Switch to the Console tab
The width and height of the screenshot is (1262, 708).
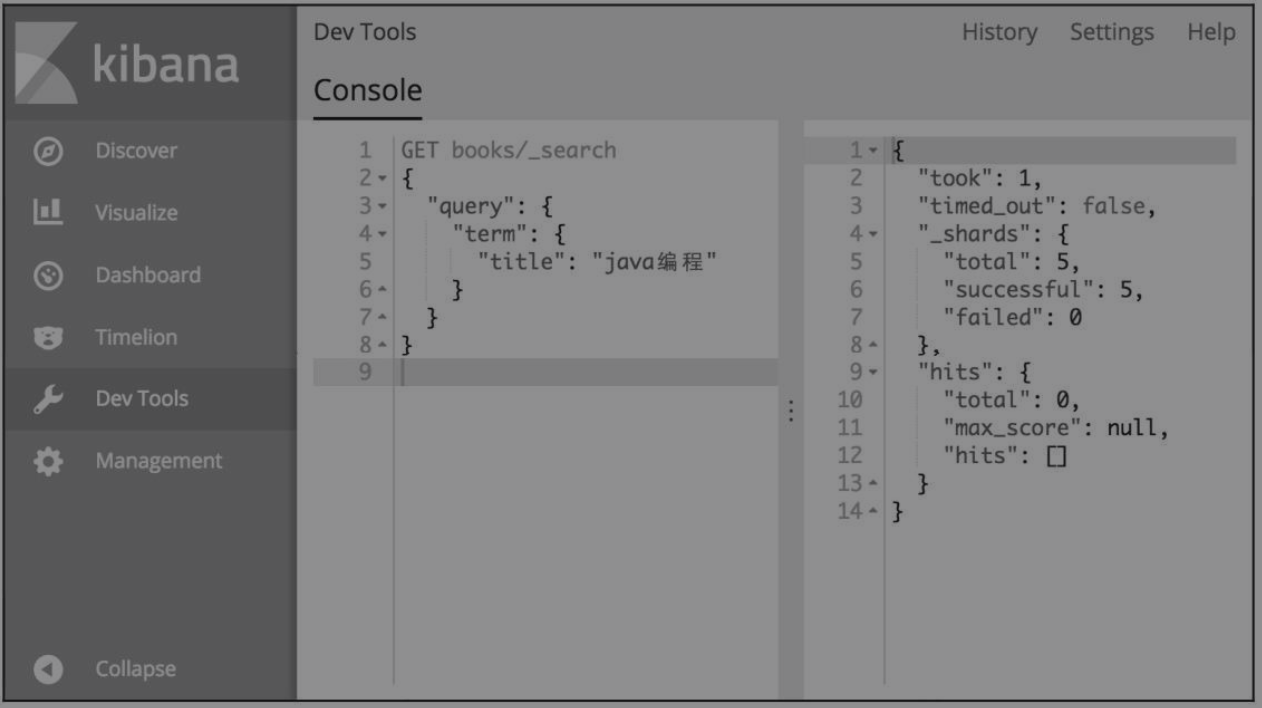coord(367,91)
